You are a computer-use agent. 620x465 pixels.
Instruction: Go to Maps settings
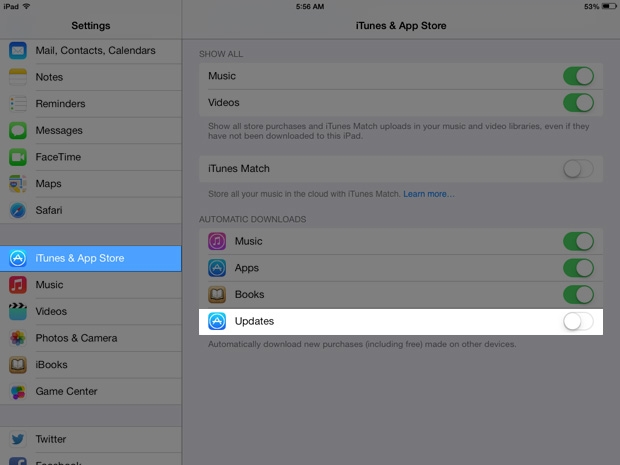tap(91, 183)
